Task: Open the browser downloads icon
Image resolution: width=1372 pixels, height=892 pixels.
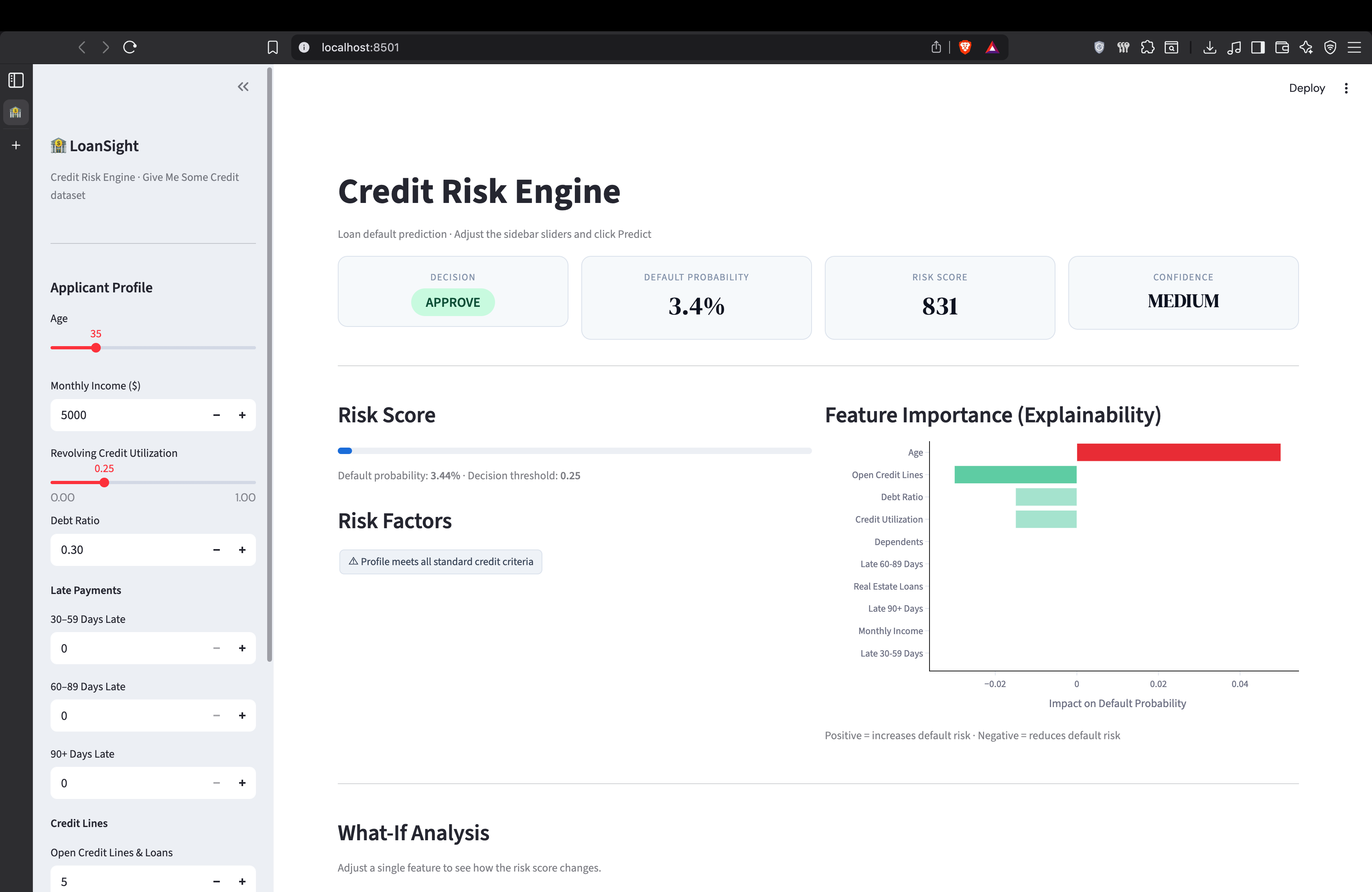Action: (1210, 47)
